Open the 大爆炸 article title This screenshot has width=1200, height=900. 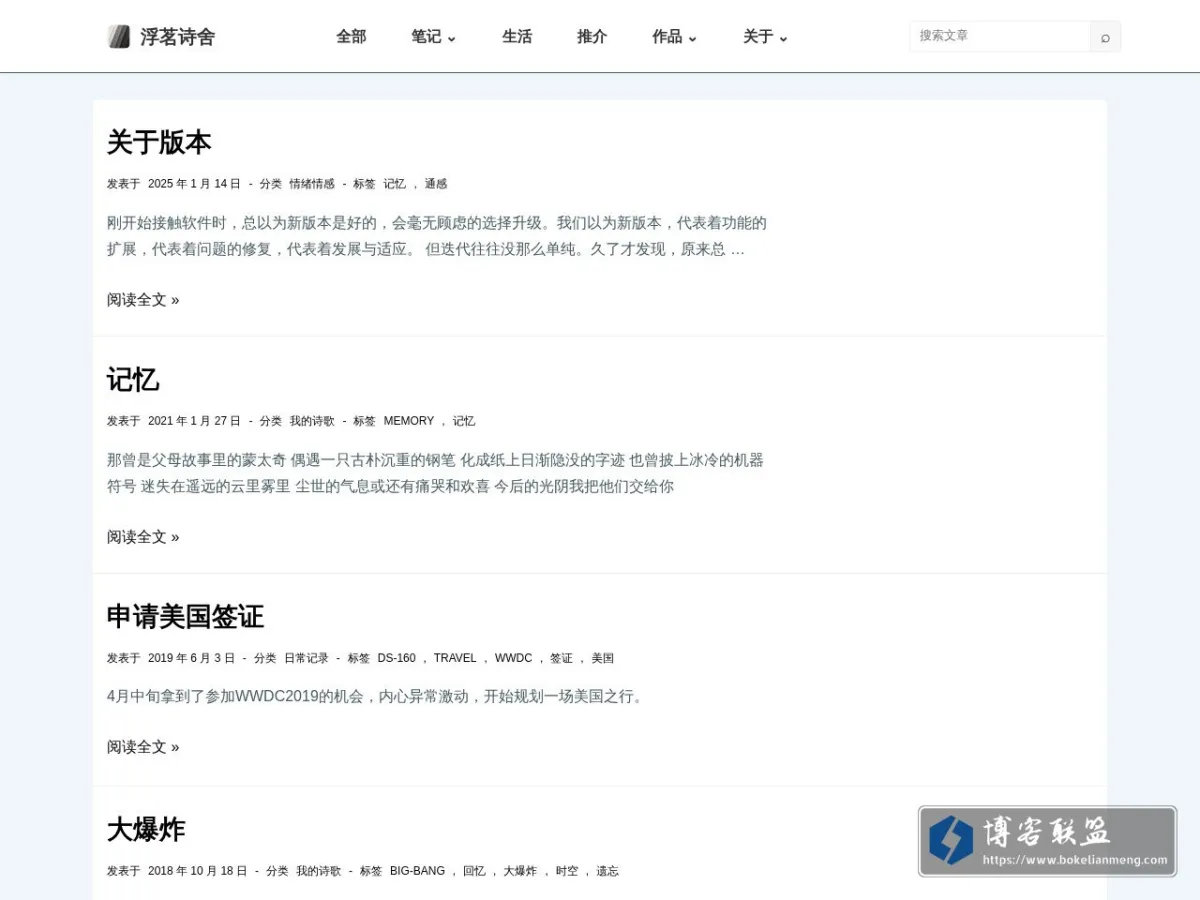146,830
